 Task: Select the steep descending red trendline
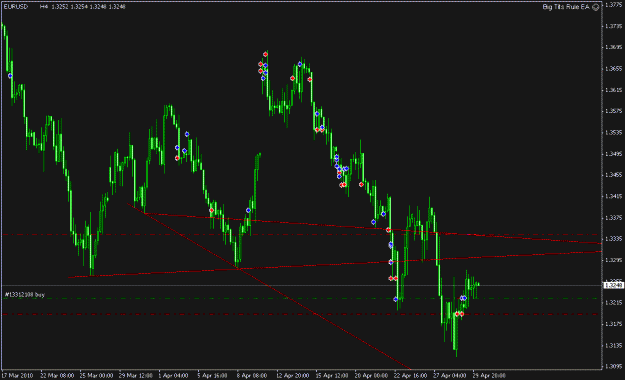coord(268,286)
